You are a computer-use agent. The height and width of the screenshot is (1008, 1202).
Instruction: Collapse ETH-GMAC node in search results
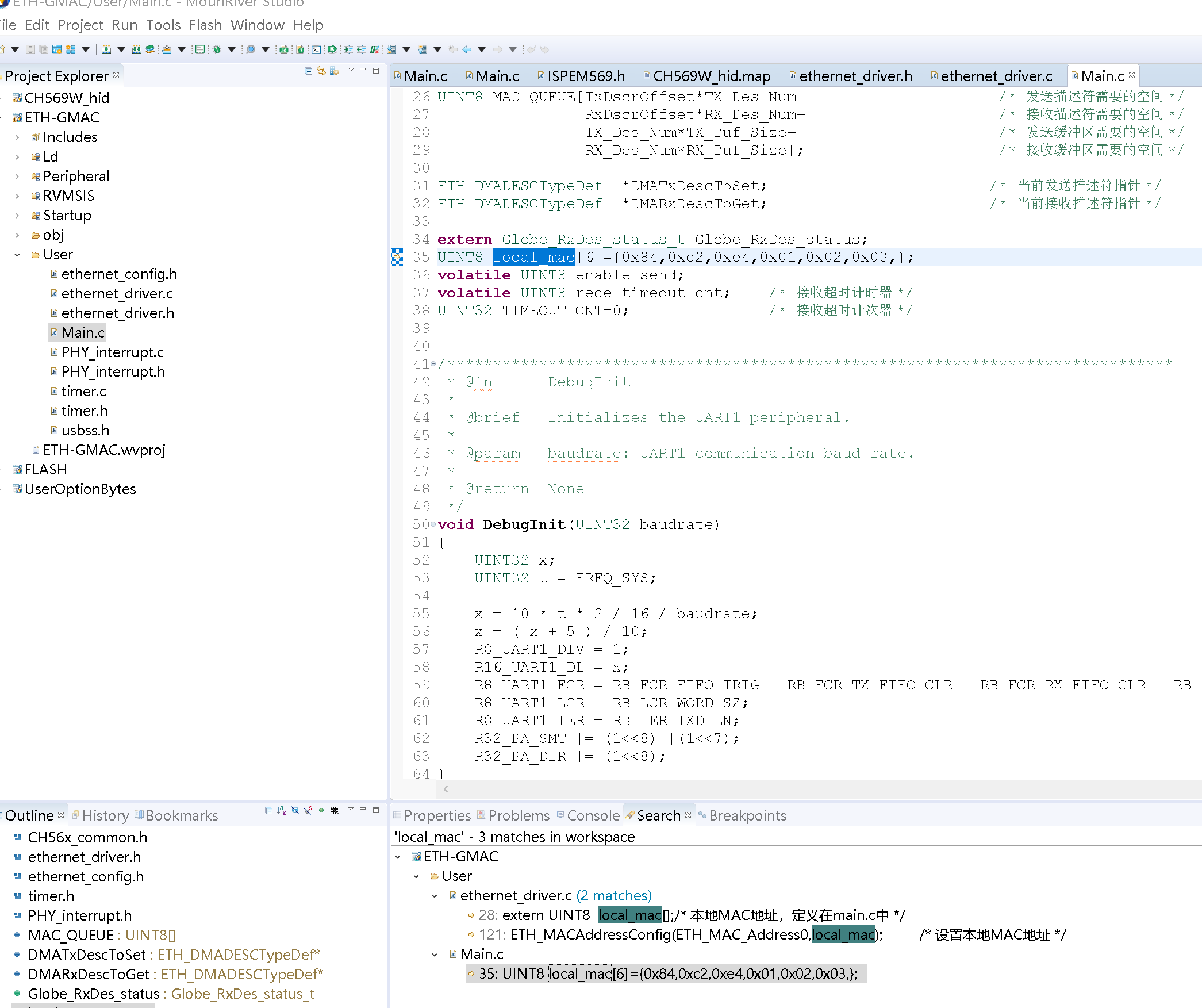click(398, 857)
